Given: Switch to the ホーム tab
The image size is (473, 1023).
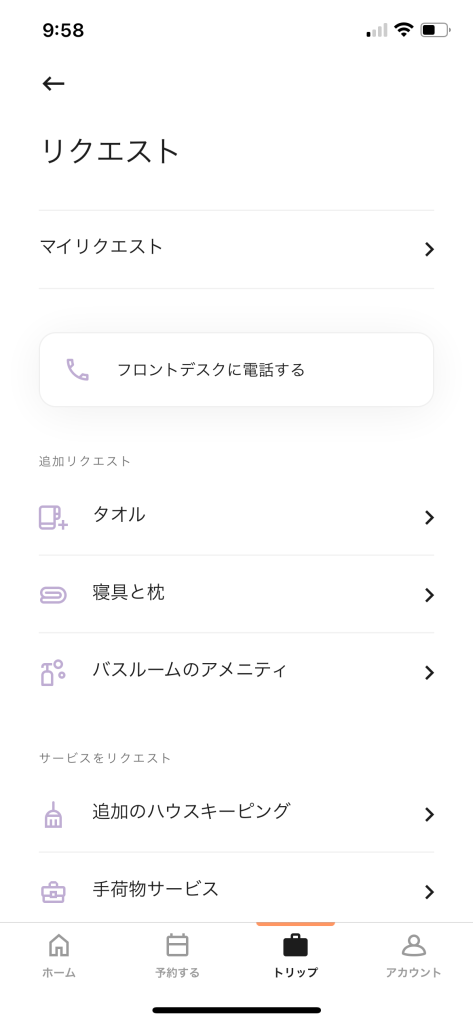Looking at the screenshot, I should coord(59,956).
